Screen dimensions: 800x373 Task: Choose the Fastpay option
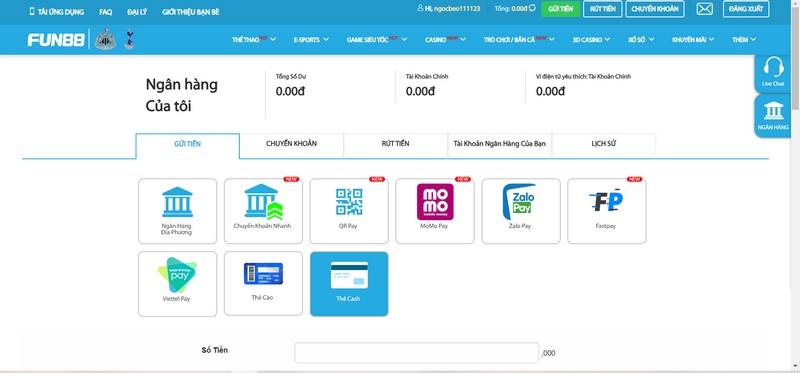(607, 211)
